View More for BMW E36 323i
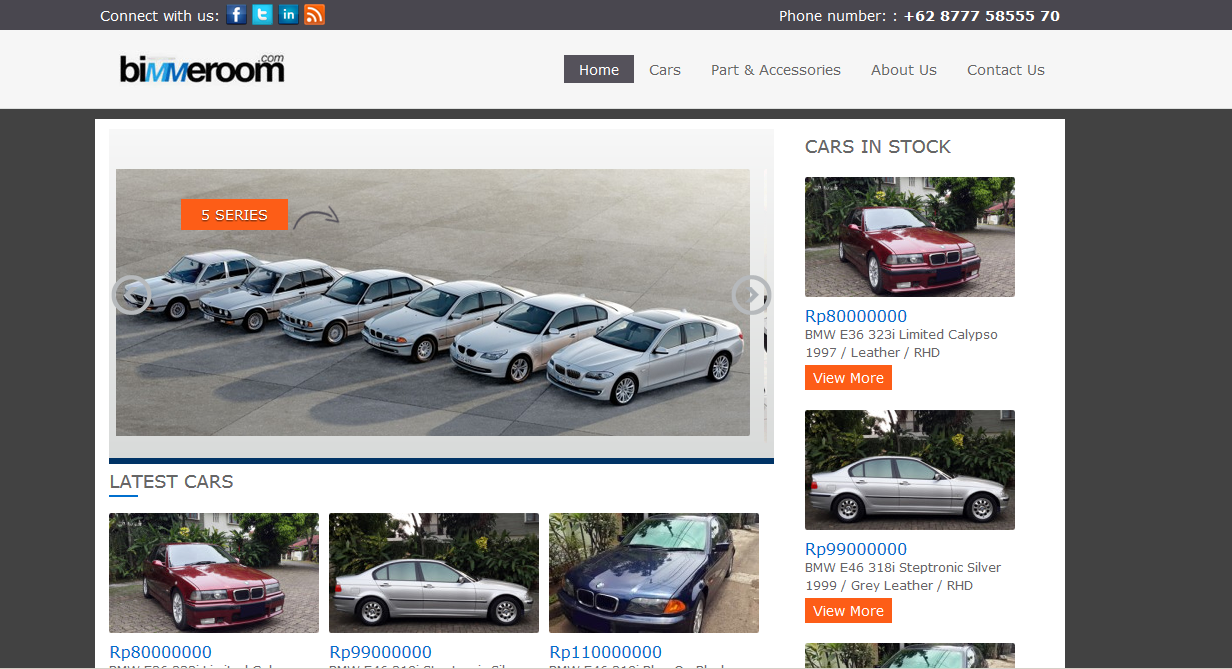 click(848, 378)
